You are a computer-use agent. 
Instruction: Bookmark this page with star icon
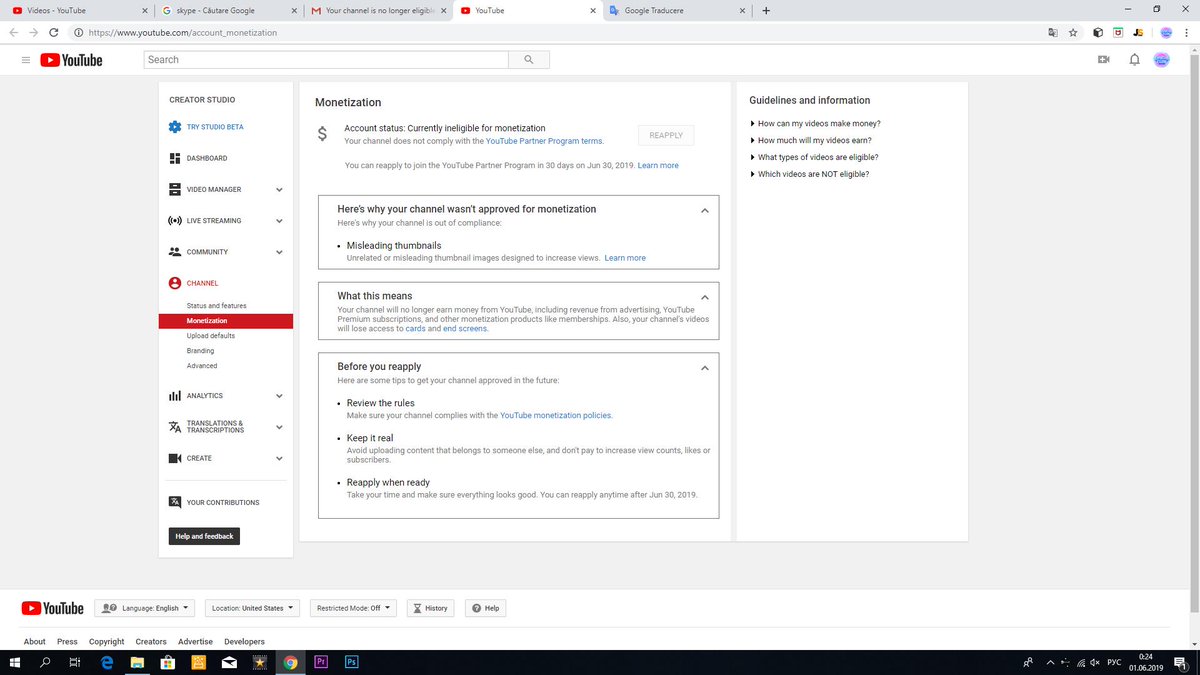tap(1073, 32)
